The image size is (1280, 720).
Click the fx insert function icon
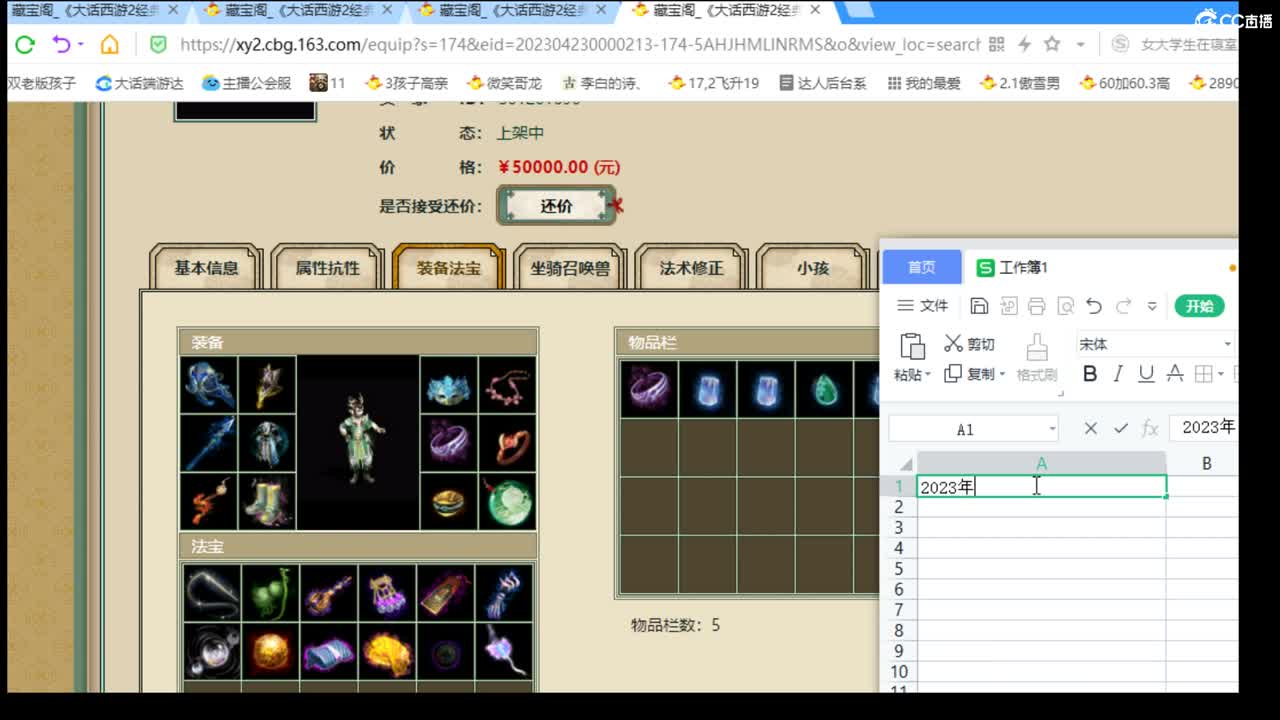tap(1150, 428)
